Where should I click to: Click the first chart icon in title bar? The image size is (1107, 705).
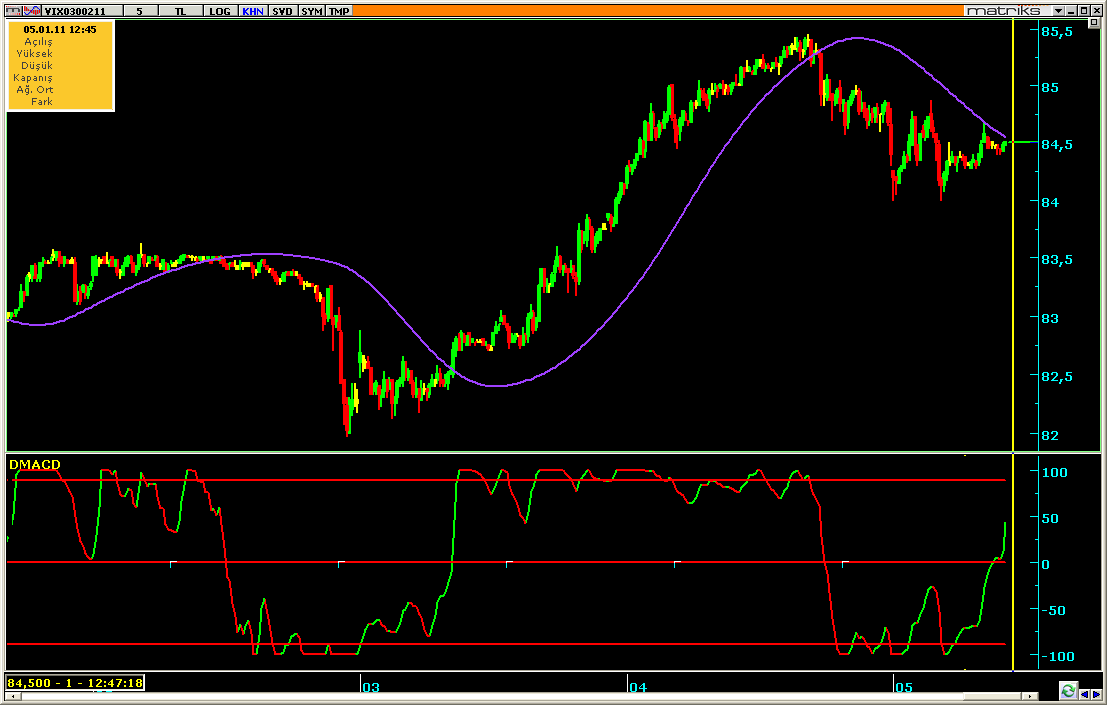point(15,10)
